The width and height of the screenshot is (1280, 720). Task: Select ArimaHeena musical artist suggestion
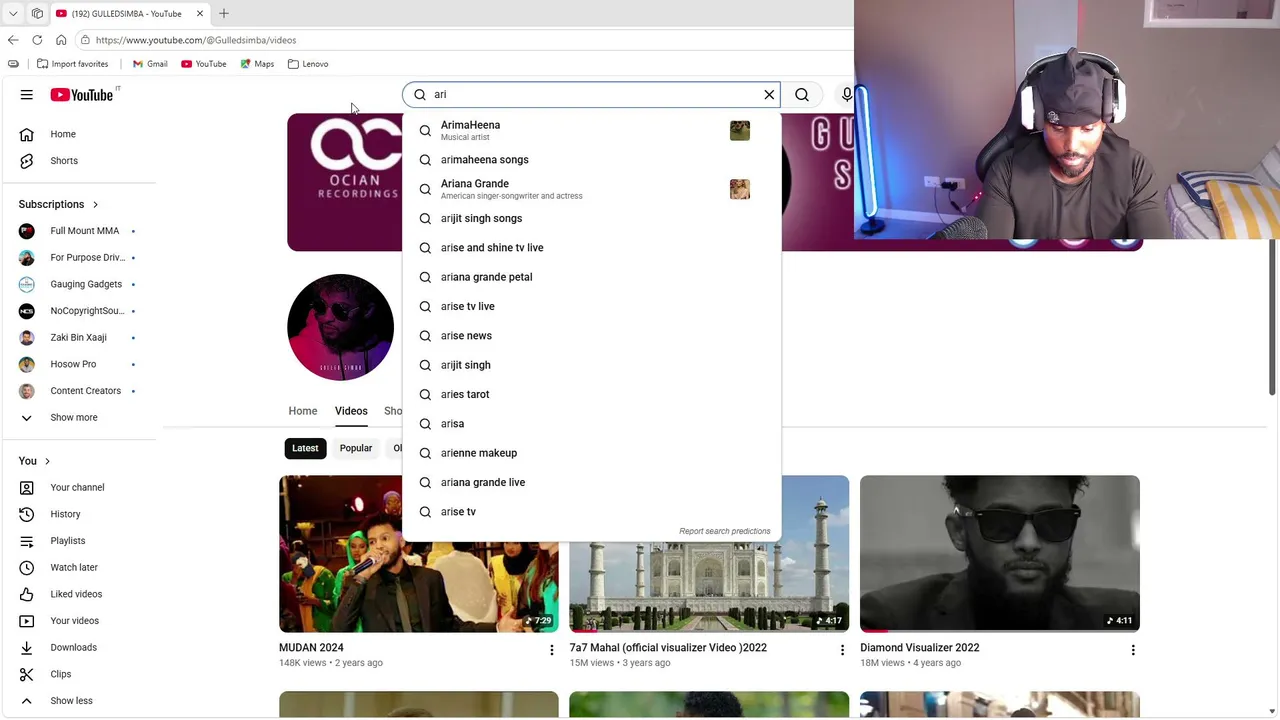coord(591,131)
